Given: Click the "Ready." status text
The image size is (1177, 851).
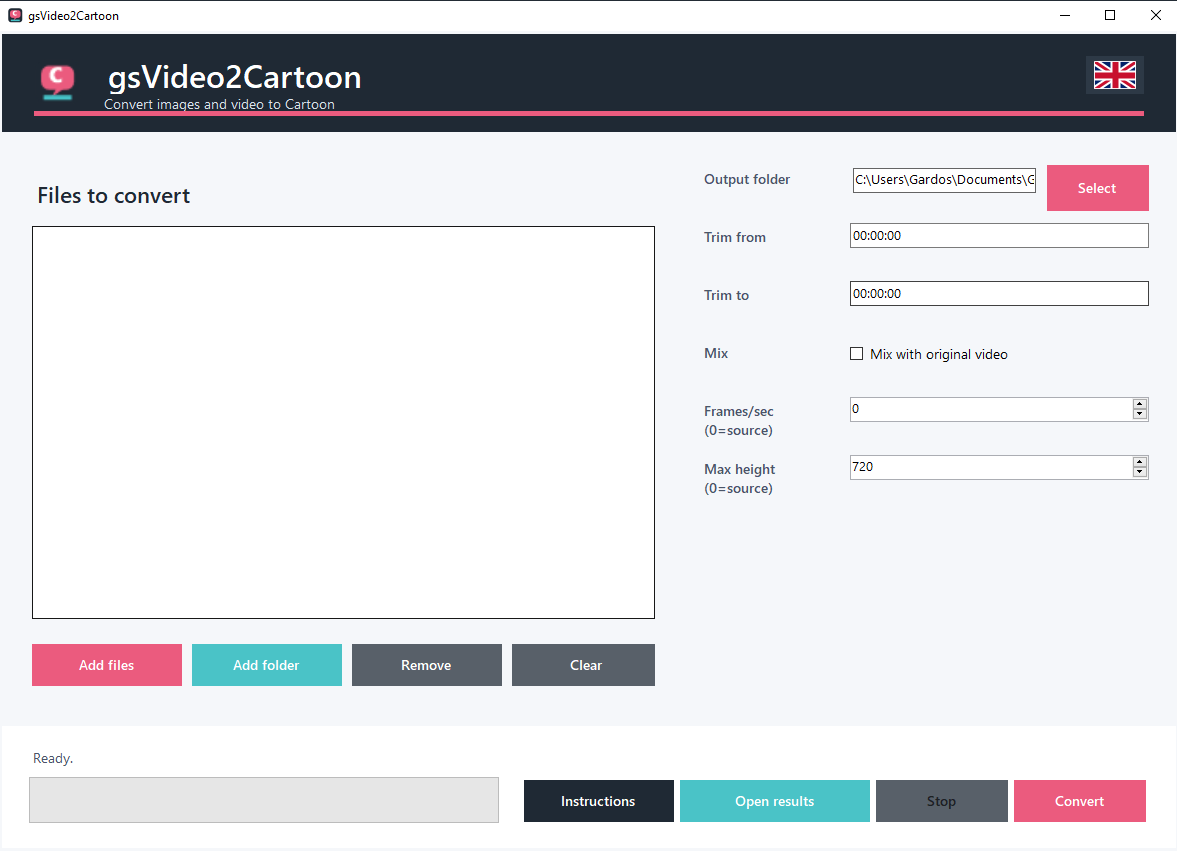Looking at the screenshot, I should tap(53, 758).
